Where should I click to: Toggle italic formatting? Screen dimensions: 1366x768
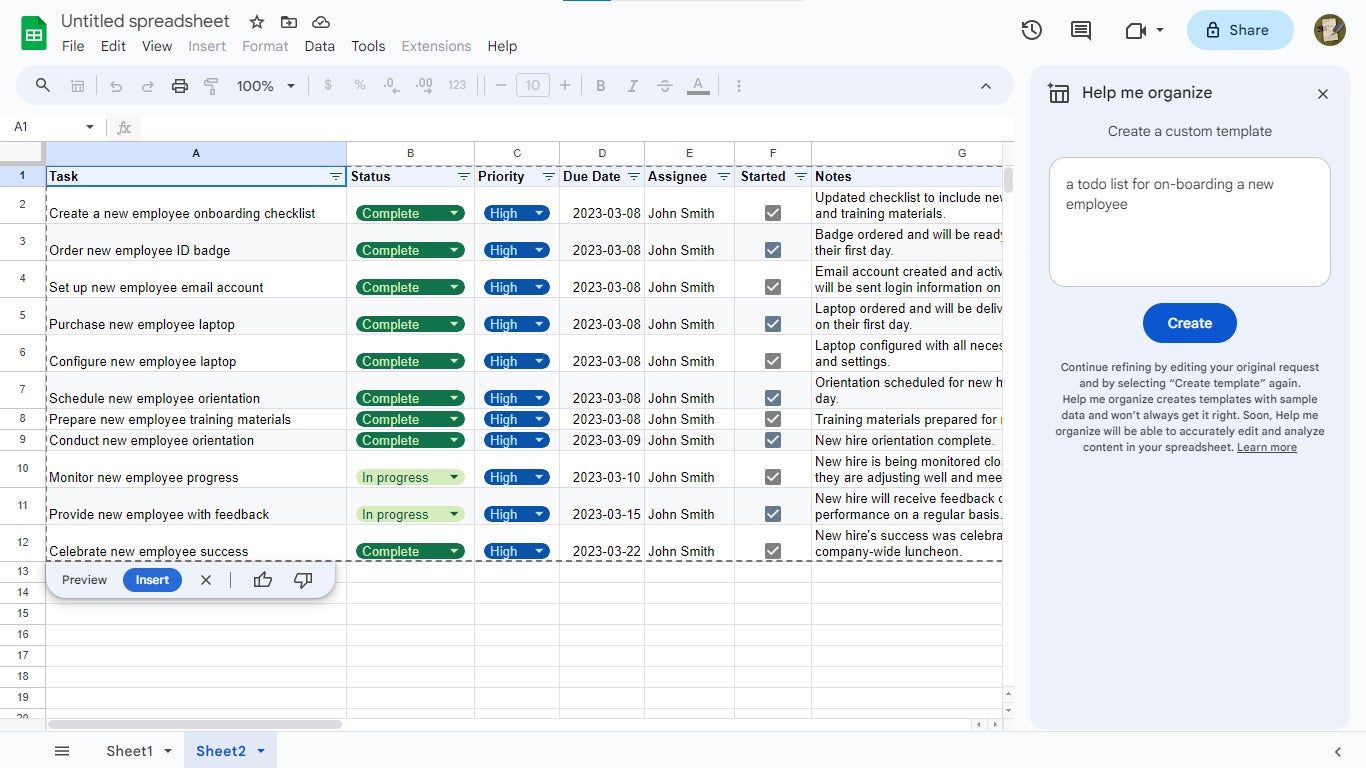[632, 86]
